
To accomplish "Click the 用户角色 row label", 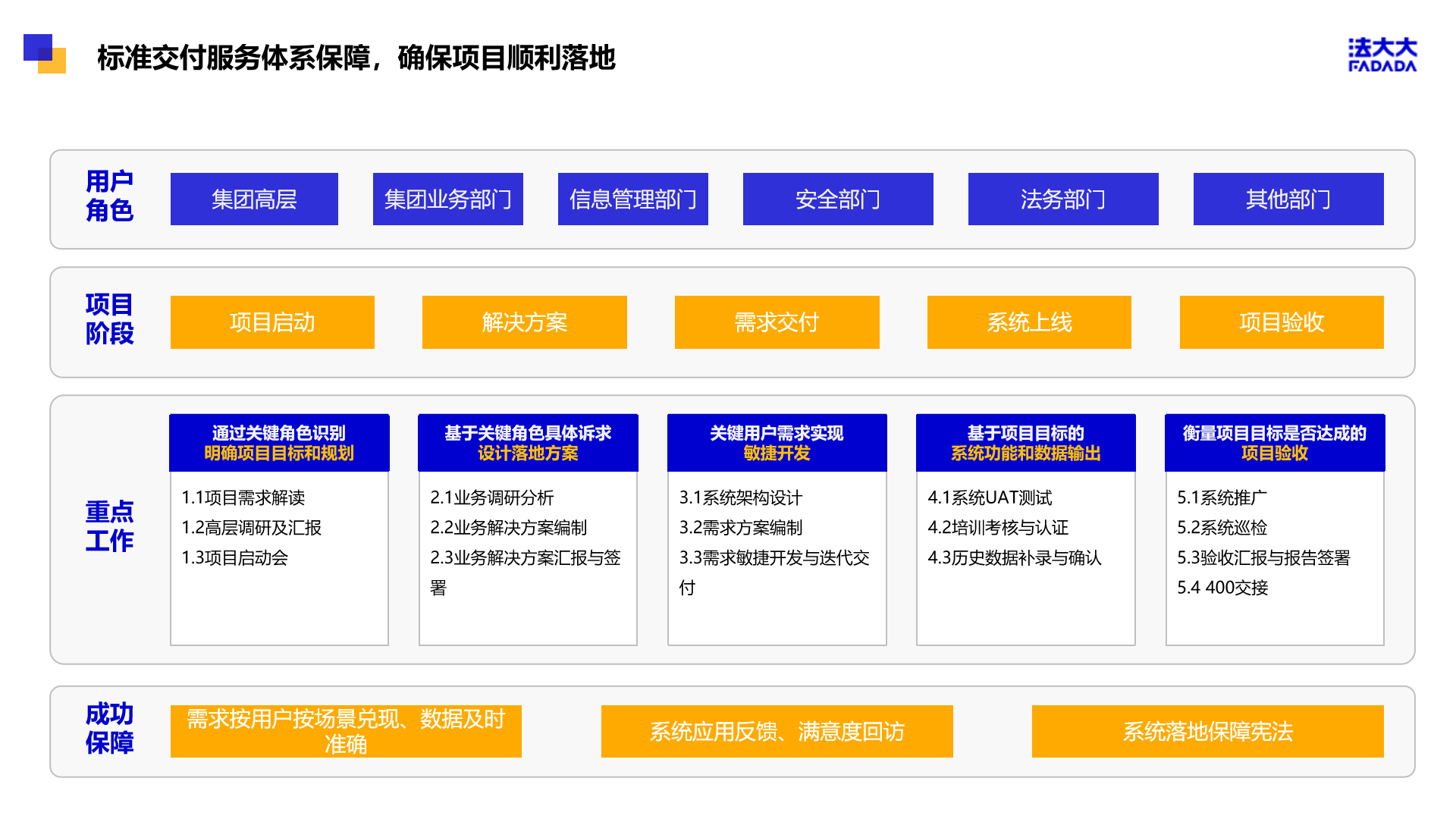I will (109, 196).
